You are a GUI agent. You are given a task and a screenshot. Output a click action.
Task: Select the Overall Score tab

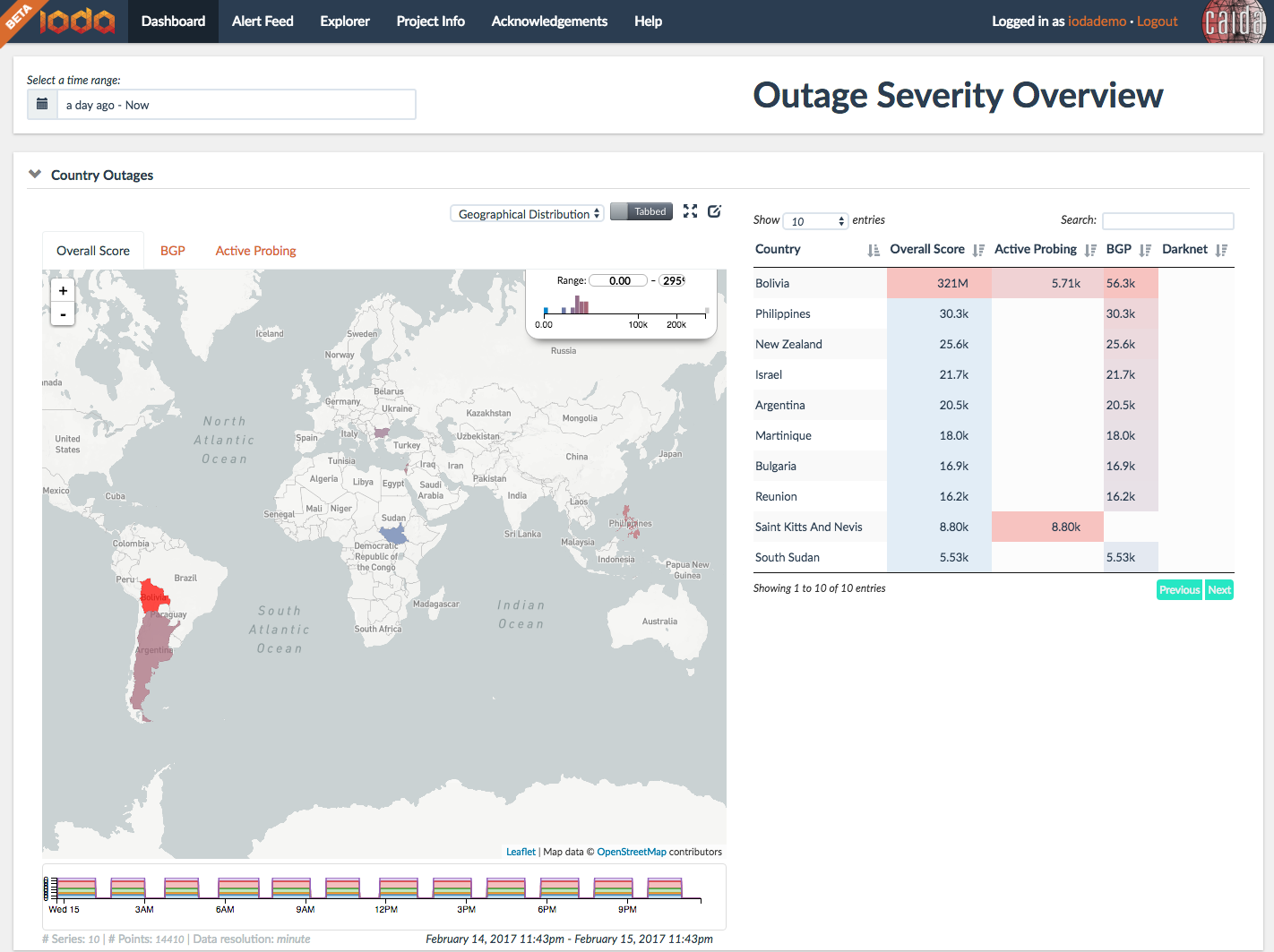[93, 251]
